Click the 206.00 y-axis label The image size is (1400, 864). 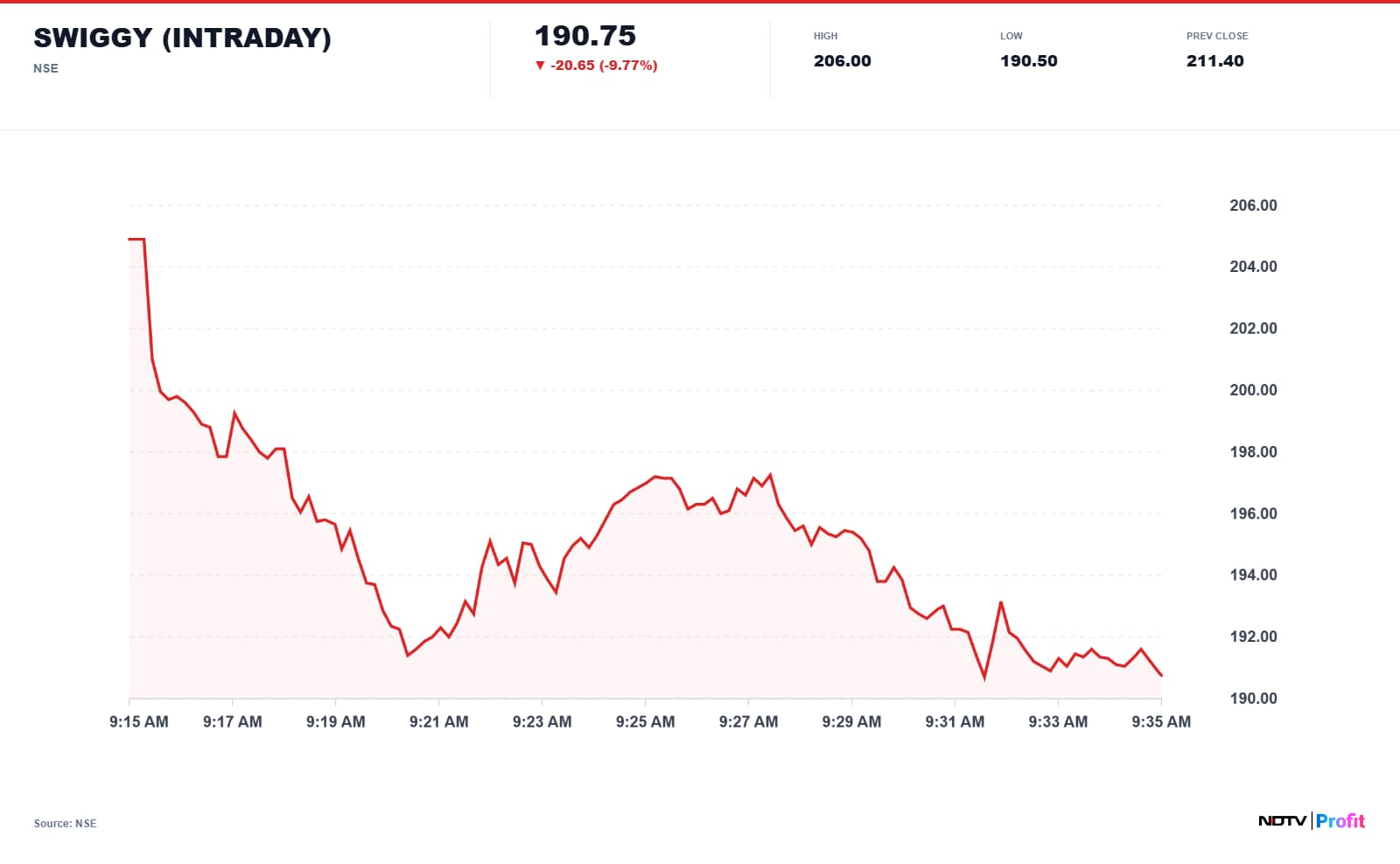1253,206
